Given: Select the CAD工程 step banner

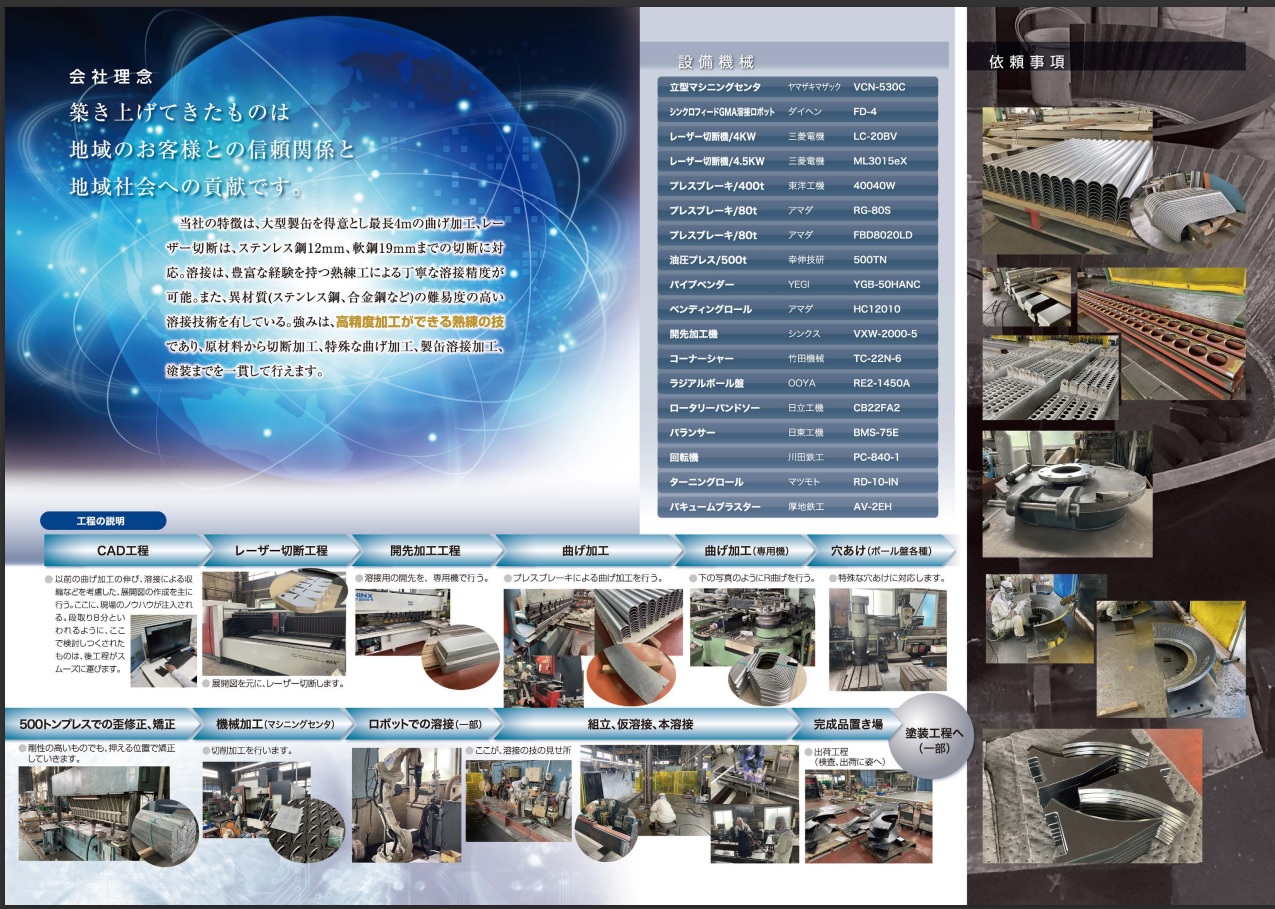Looking at the screenshot, I should click(123, 551).
